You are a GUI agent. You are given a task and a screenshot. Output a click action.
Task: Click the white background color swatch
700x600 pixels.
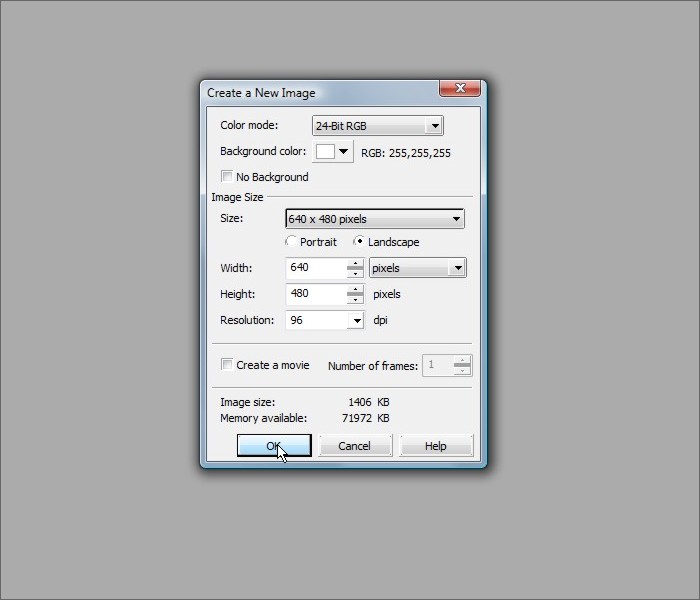tap(325, 152)
